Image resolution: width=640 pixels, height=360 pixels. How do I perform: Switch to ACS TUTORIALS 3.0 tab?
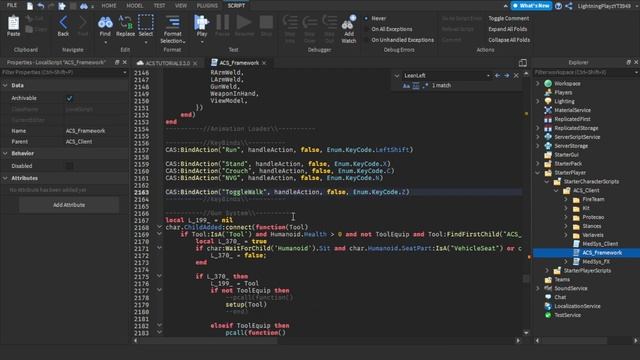(167, 63)
